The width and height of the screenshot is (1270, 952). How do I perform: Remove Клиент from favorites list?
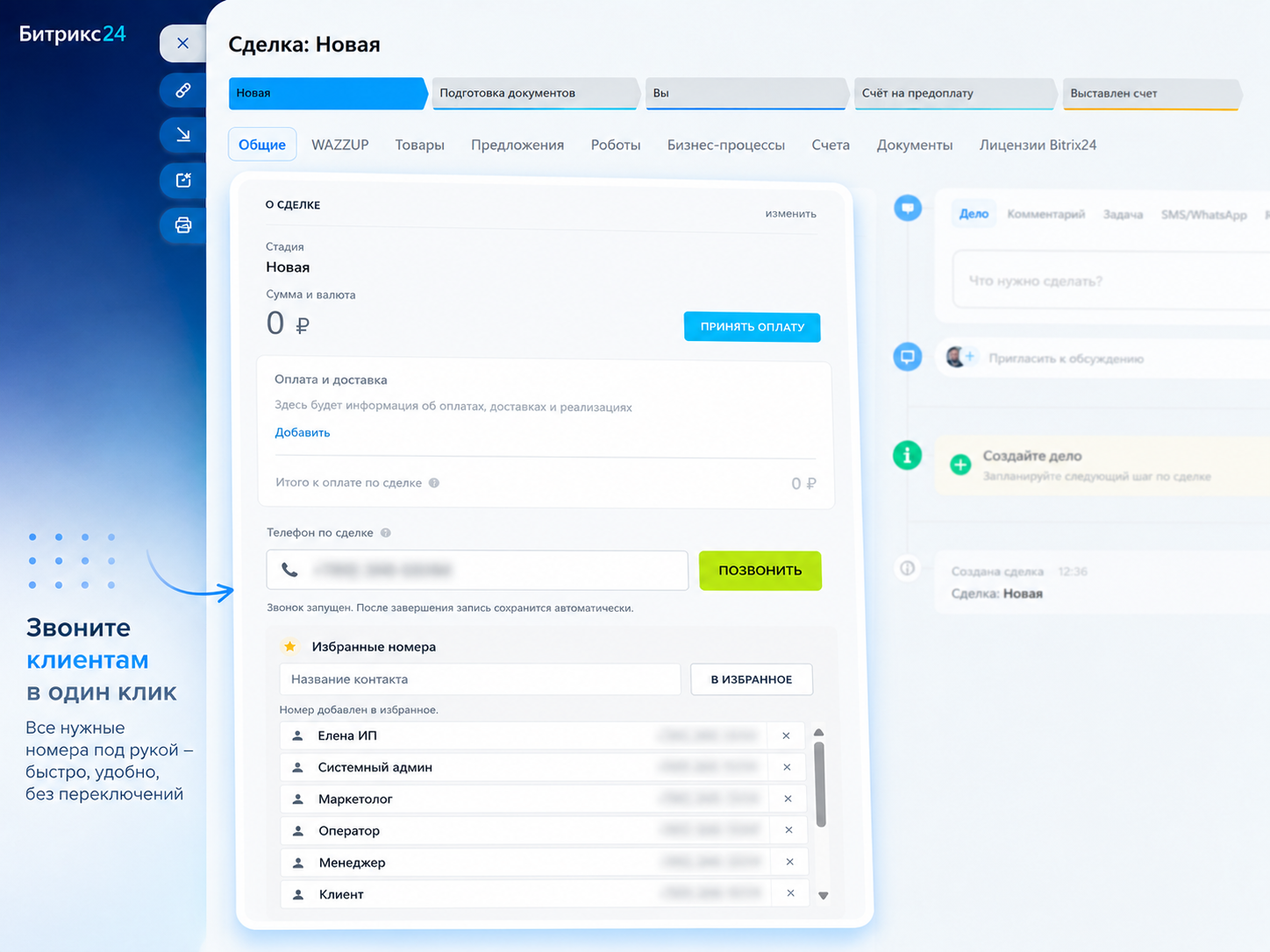tap(790, 893)
